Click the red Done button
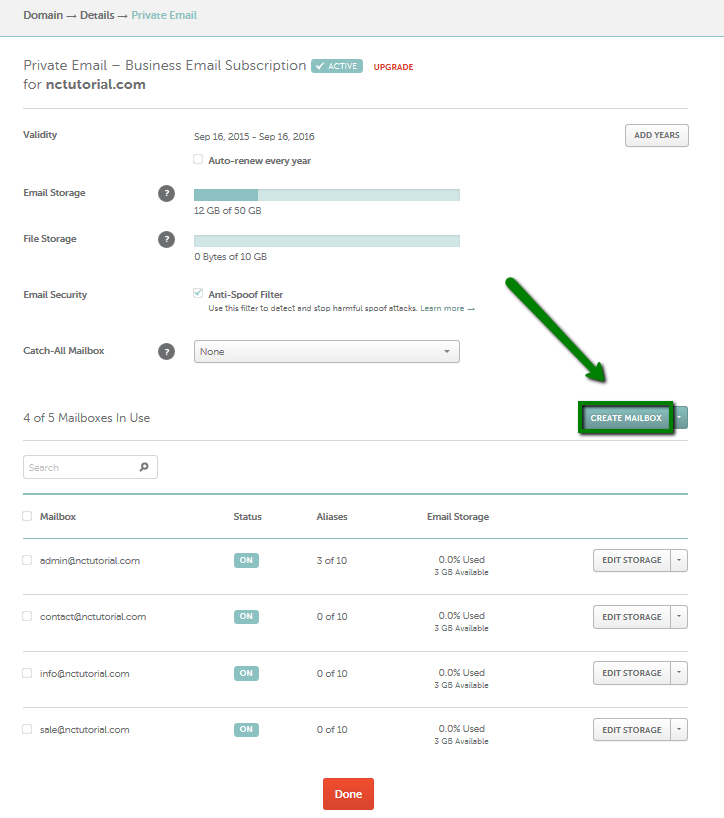The image size is (724, 818). 348,794
